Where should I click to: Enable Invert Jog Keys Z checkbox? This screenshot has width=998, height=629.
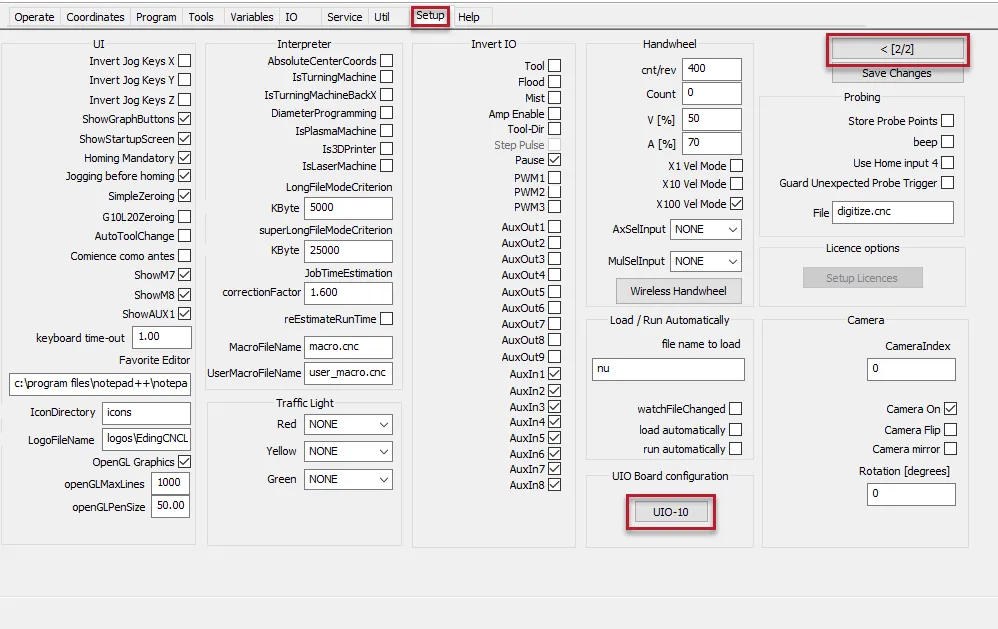point(185,100)
